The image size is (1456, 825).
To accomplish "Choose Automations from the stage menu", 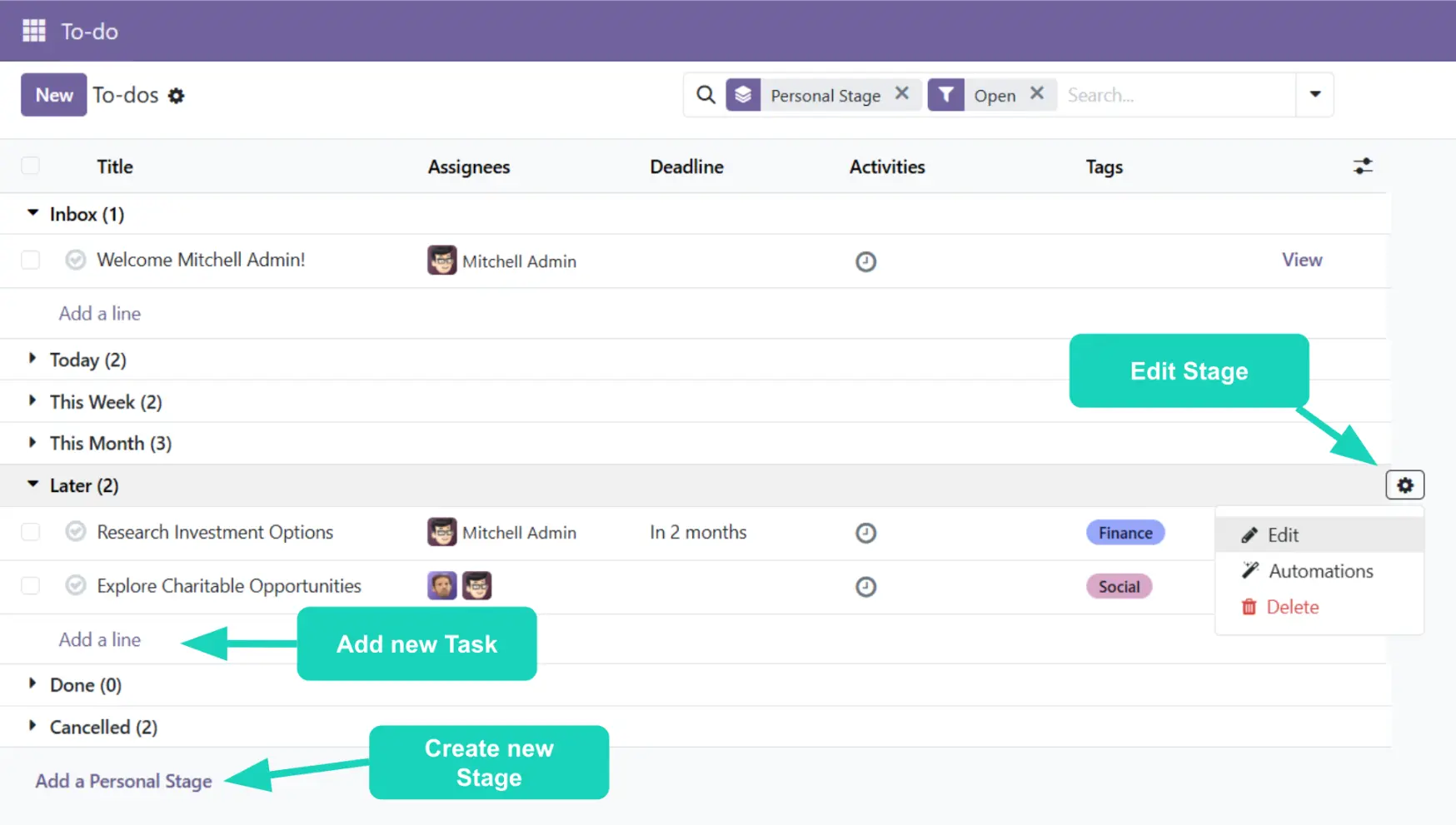I will pyautogui.click(x=1319, y=571).
